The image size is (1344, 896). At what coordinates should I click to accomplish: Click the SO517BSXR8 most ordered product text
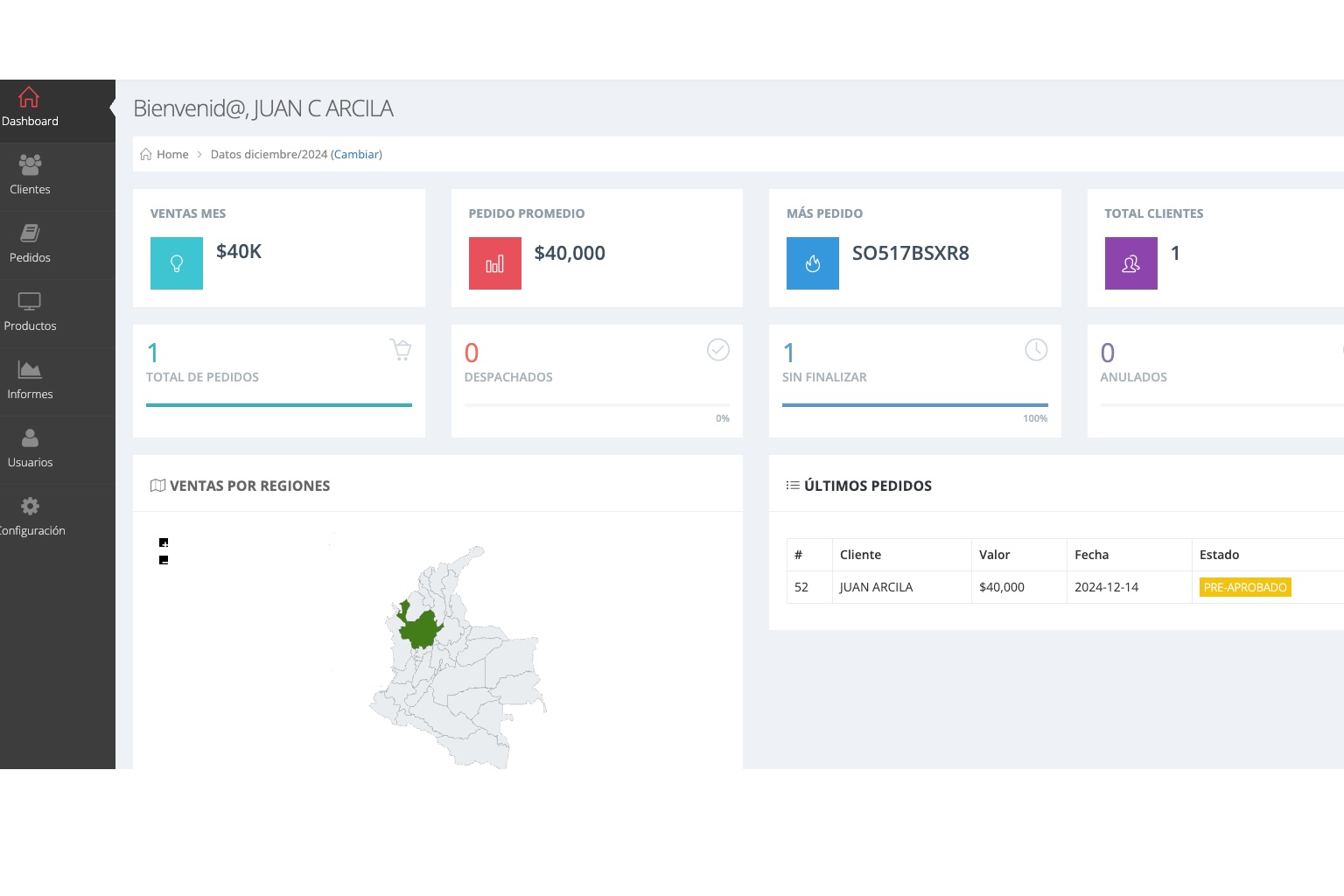click(x=911, y=253)
